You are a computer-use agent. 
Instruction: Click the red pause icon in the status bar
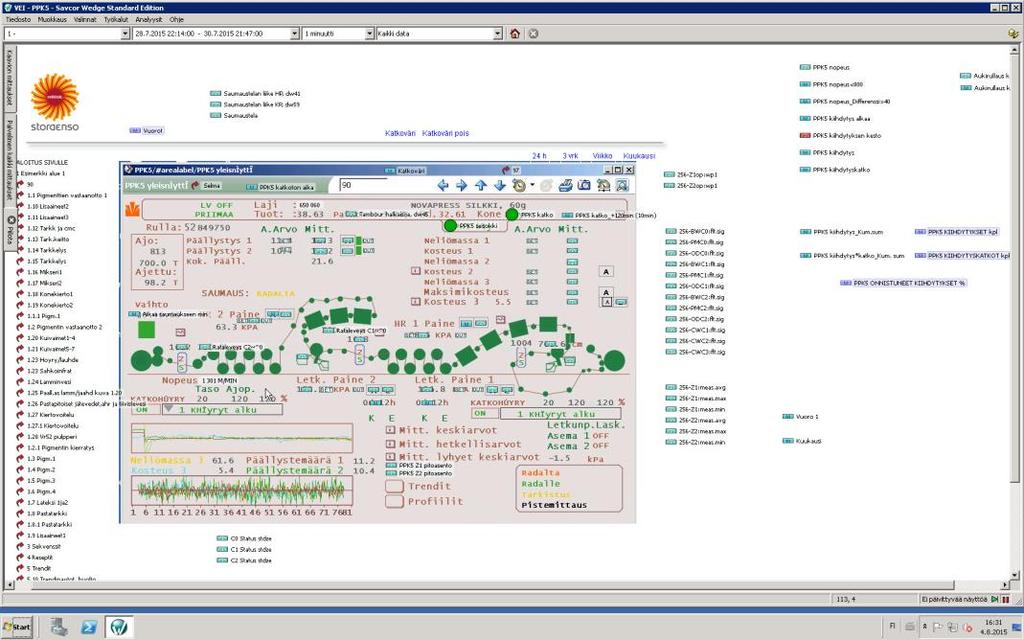coord(1006,599)
